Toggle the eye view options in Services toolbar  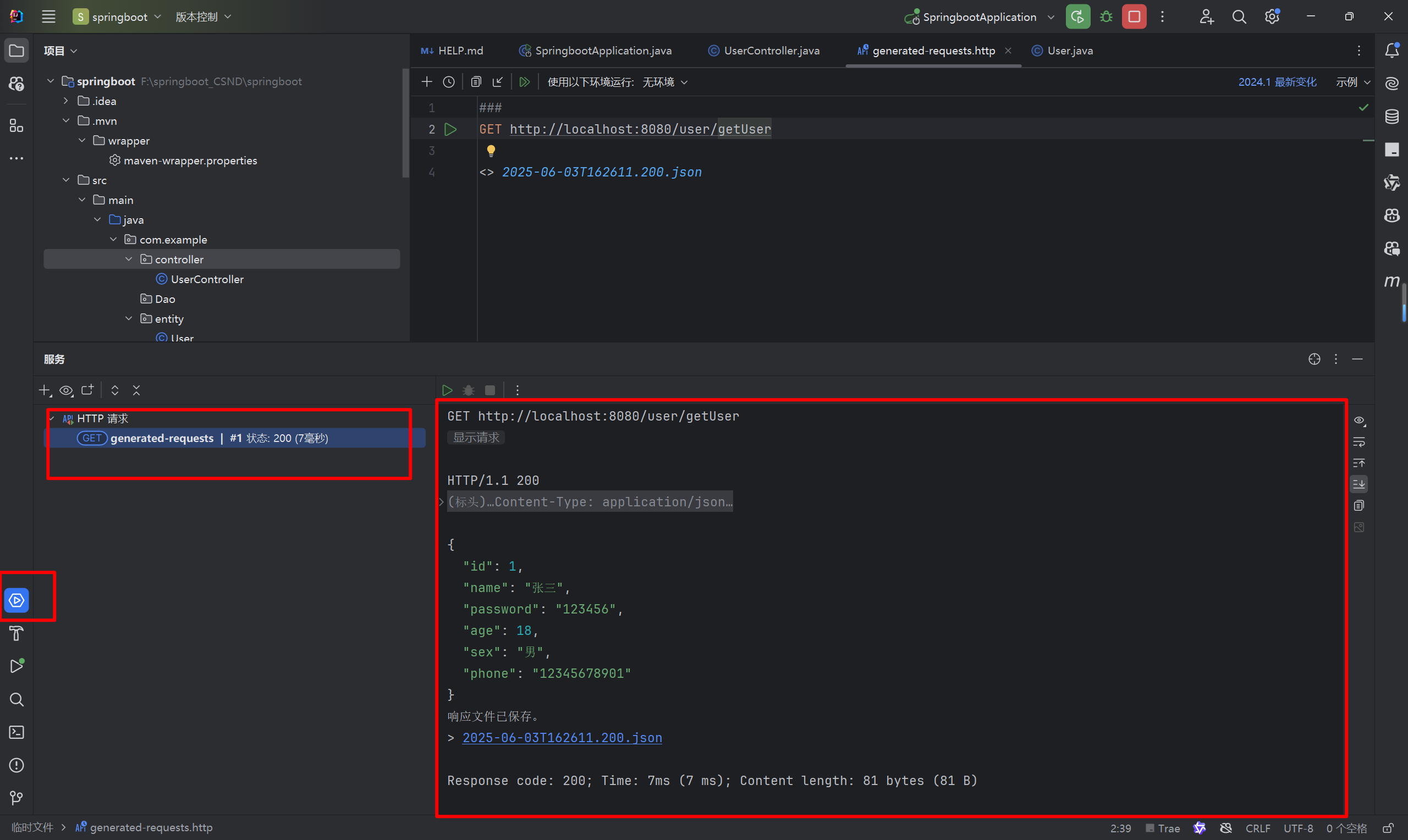66,390
